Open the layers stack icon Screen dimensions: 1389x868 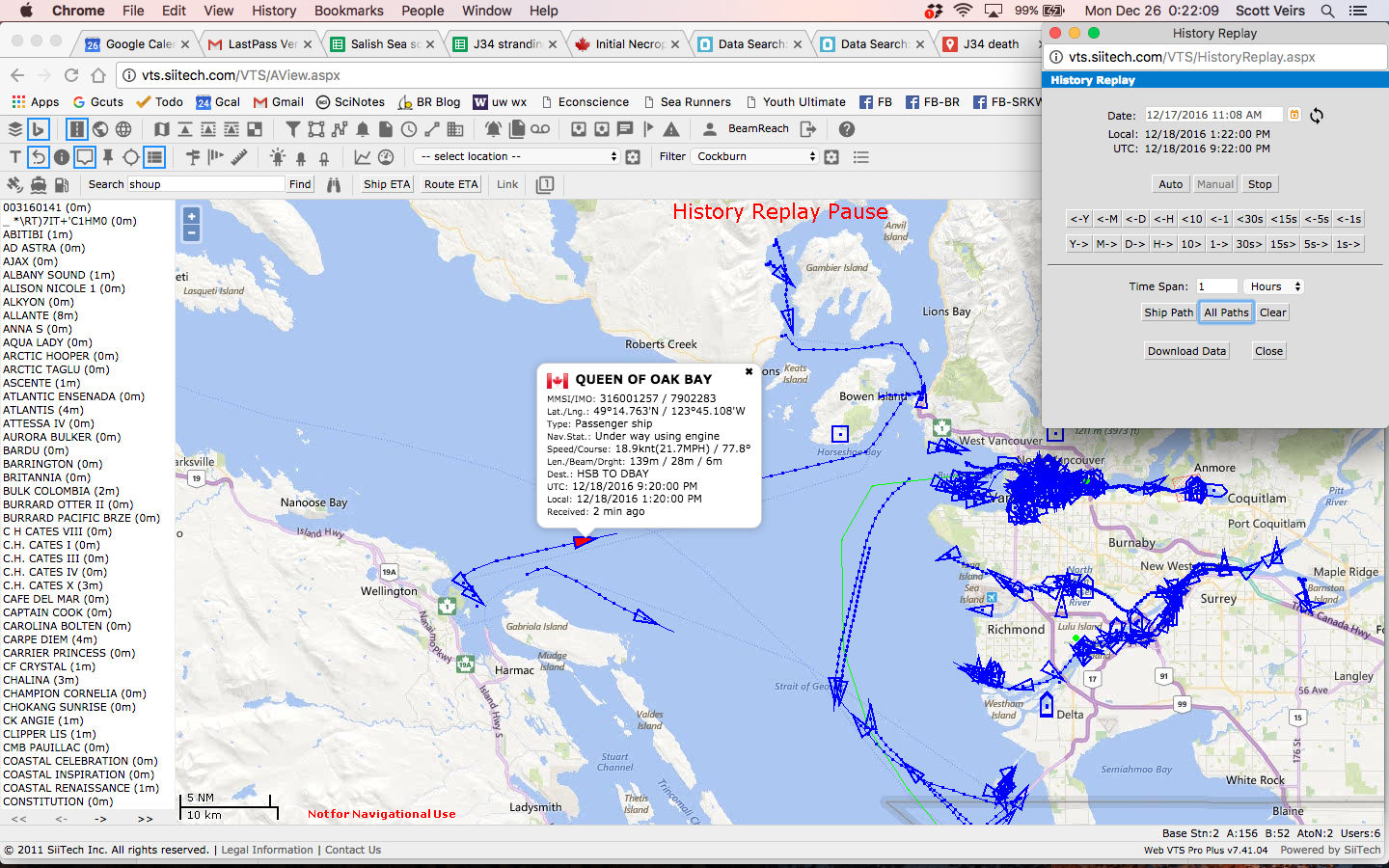(x=15, y=129)
